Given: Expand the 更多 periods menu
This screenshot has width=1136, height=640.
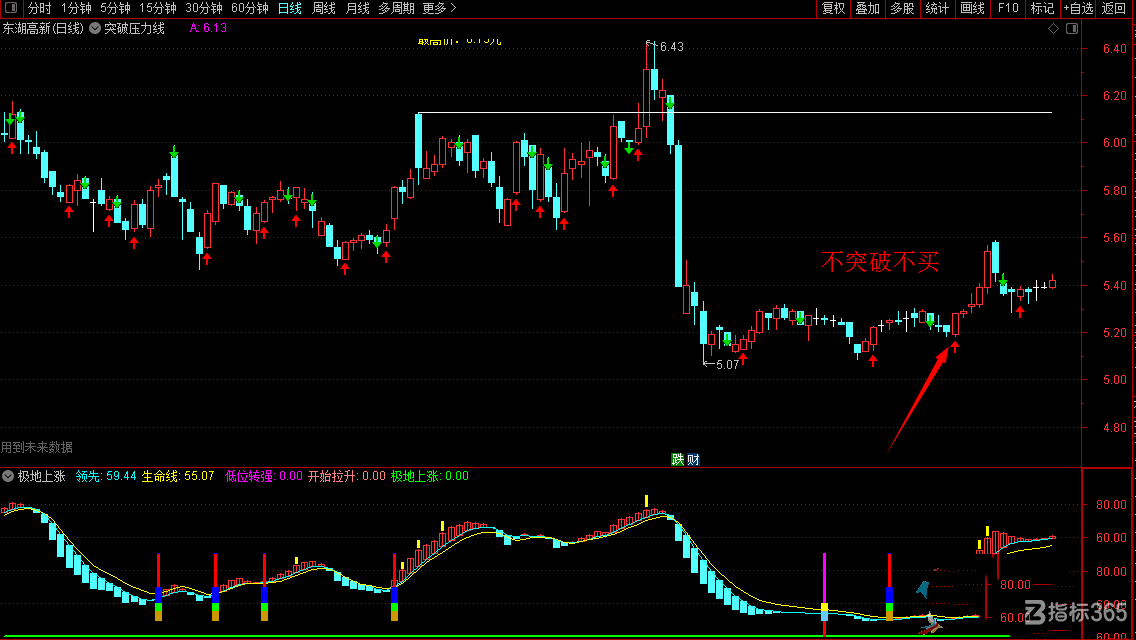Looking at the screenshot, I should coord(439,9).
